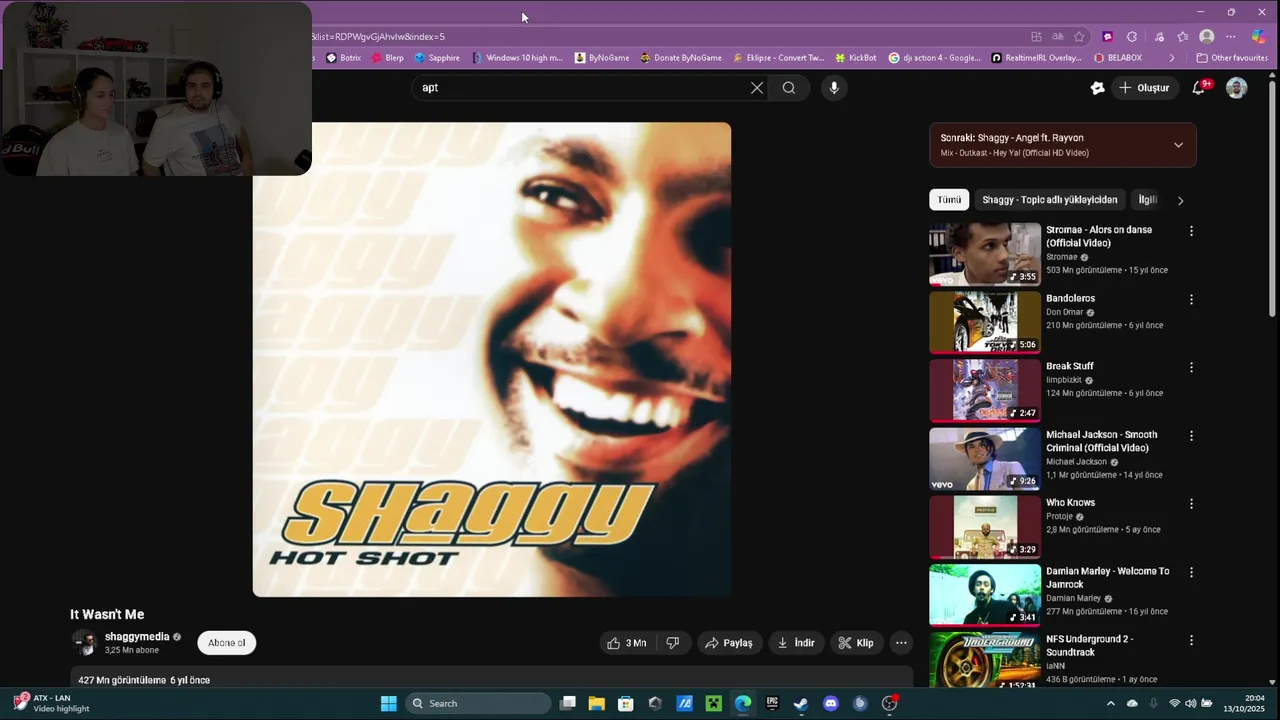Viewport: 1280px width, 720px height.
Task: Click the YouTube search magnifier icon
Action: tap(789, 88)
